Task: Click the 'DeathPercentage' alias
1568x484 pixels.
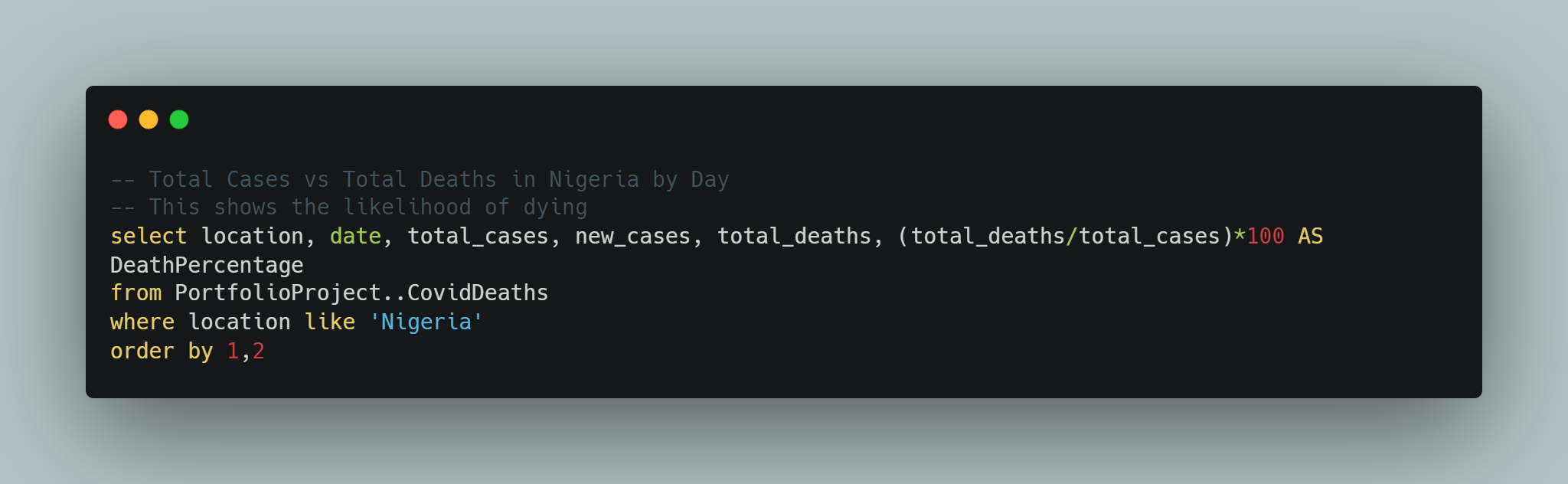Action: (x=207, y=265)
